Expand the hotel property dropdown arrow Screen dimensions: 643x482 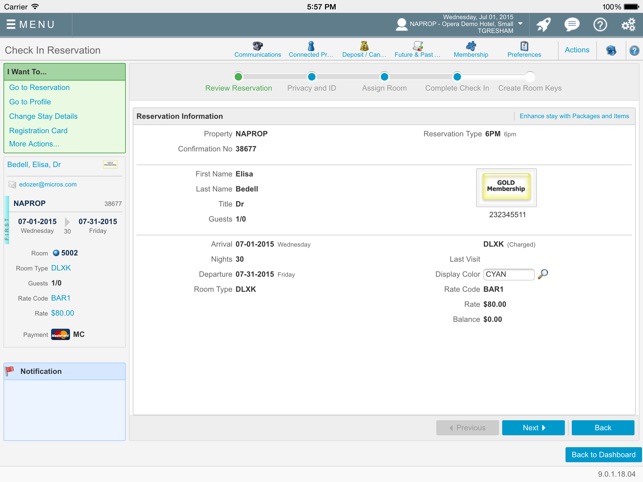click(520, 24)
